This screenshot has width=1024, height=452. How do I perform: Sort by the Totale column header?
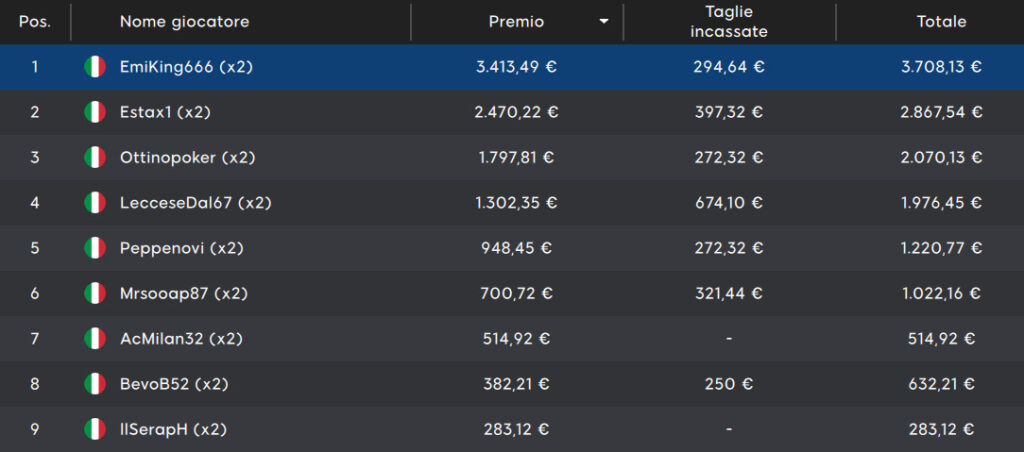941,22
